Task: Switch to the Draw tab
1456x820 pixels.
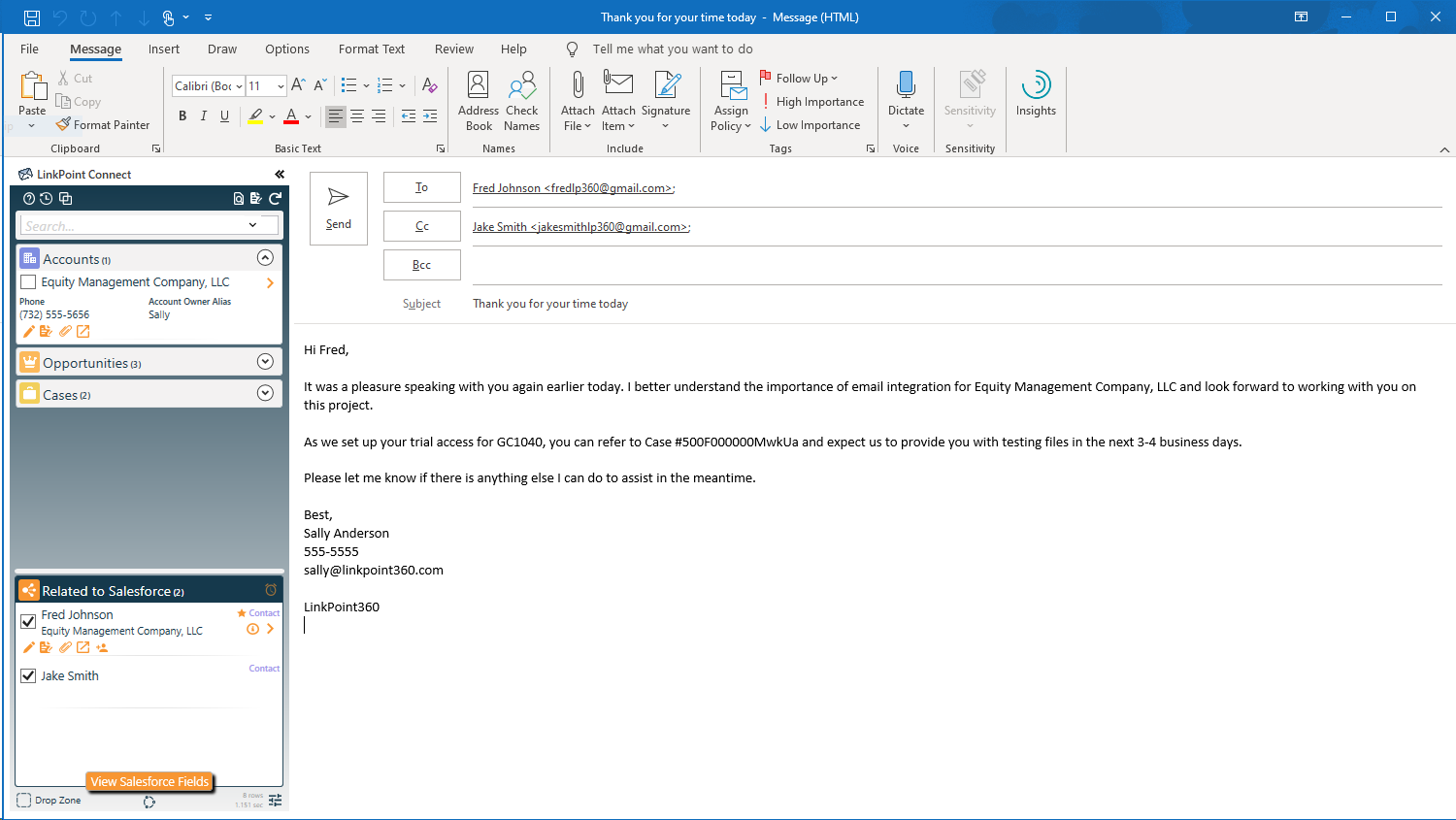Action: pos(222,49)
